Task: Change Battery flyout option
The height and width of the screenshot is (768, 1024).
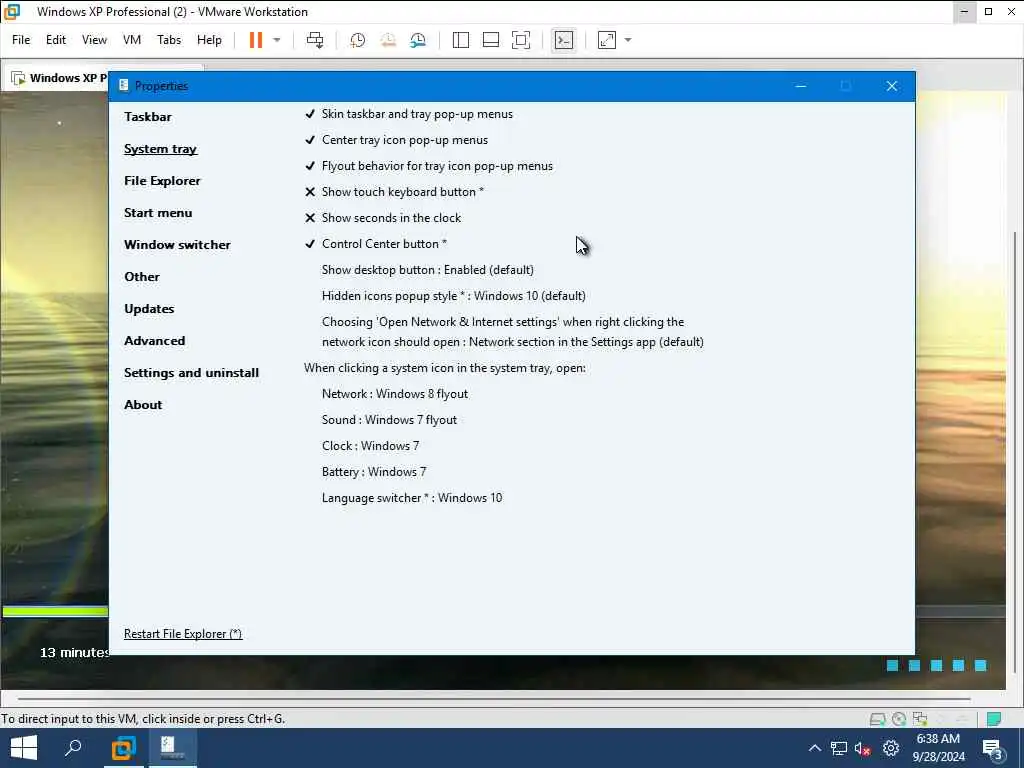Action: (x=374, y=472)
